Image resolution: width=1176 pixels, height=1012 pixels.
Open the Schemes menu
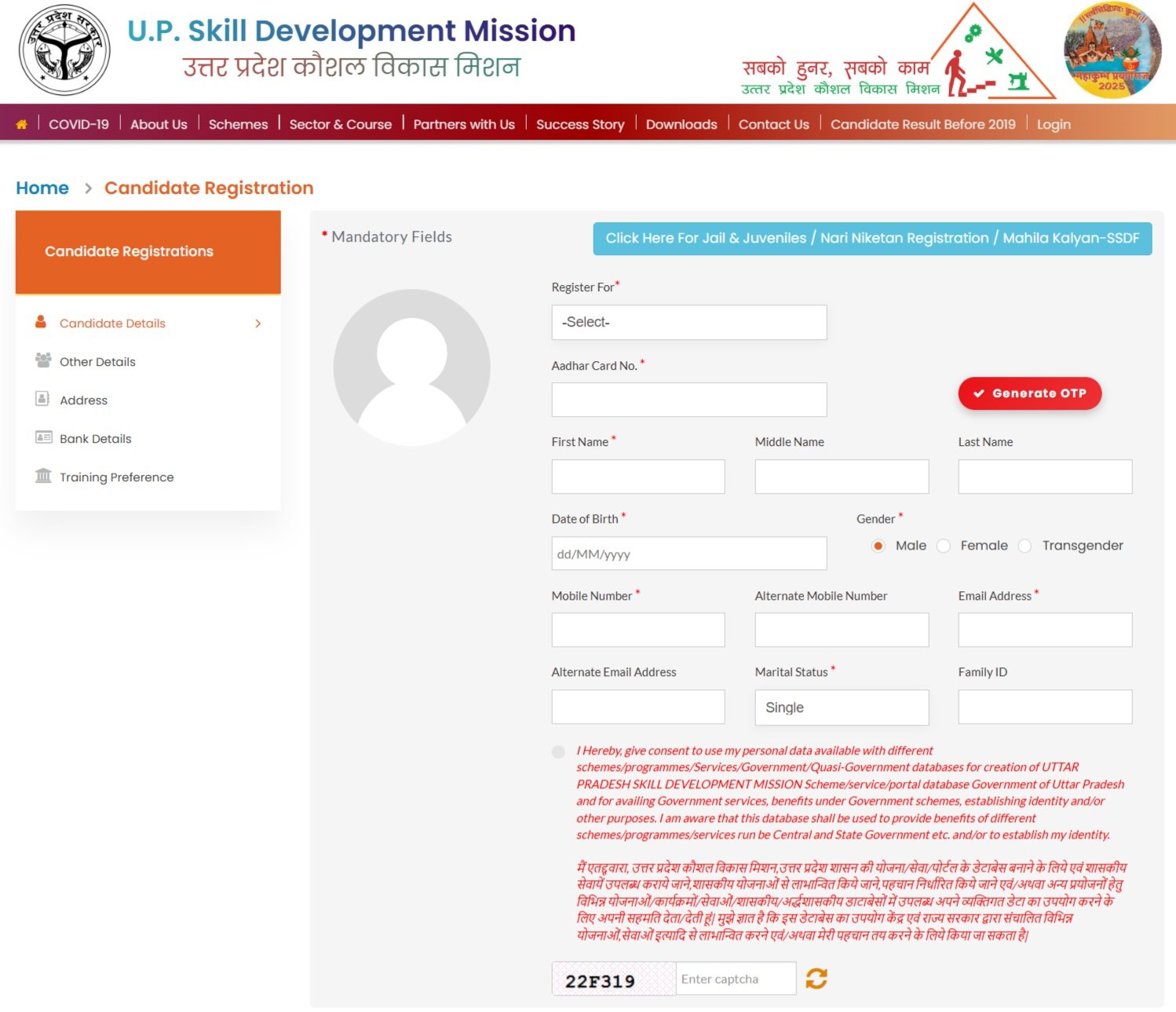pos(238,124)
